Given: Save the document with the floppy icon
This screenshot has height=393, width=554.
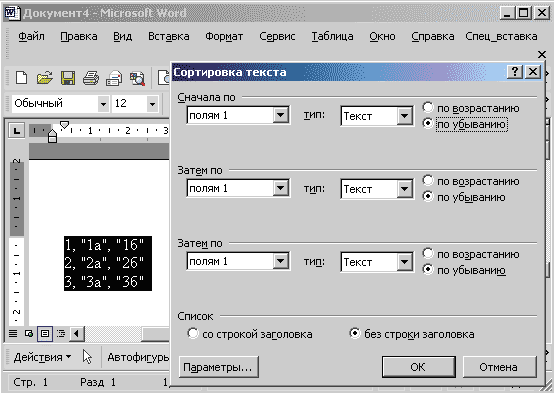Looking at the screenshot, I should [x=68, y=78].
